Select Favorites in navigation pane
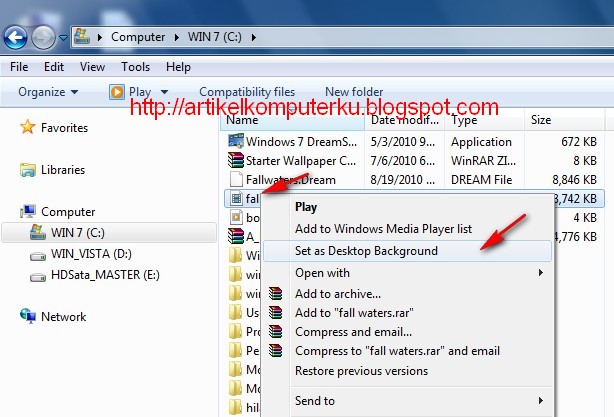 pos(64,128)
